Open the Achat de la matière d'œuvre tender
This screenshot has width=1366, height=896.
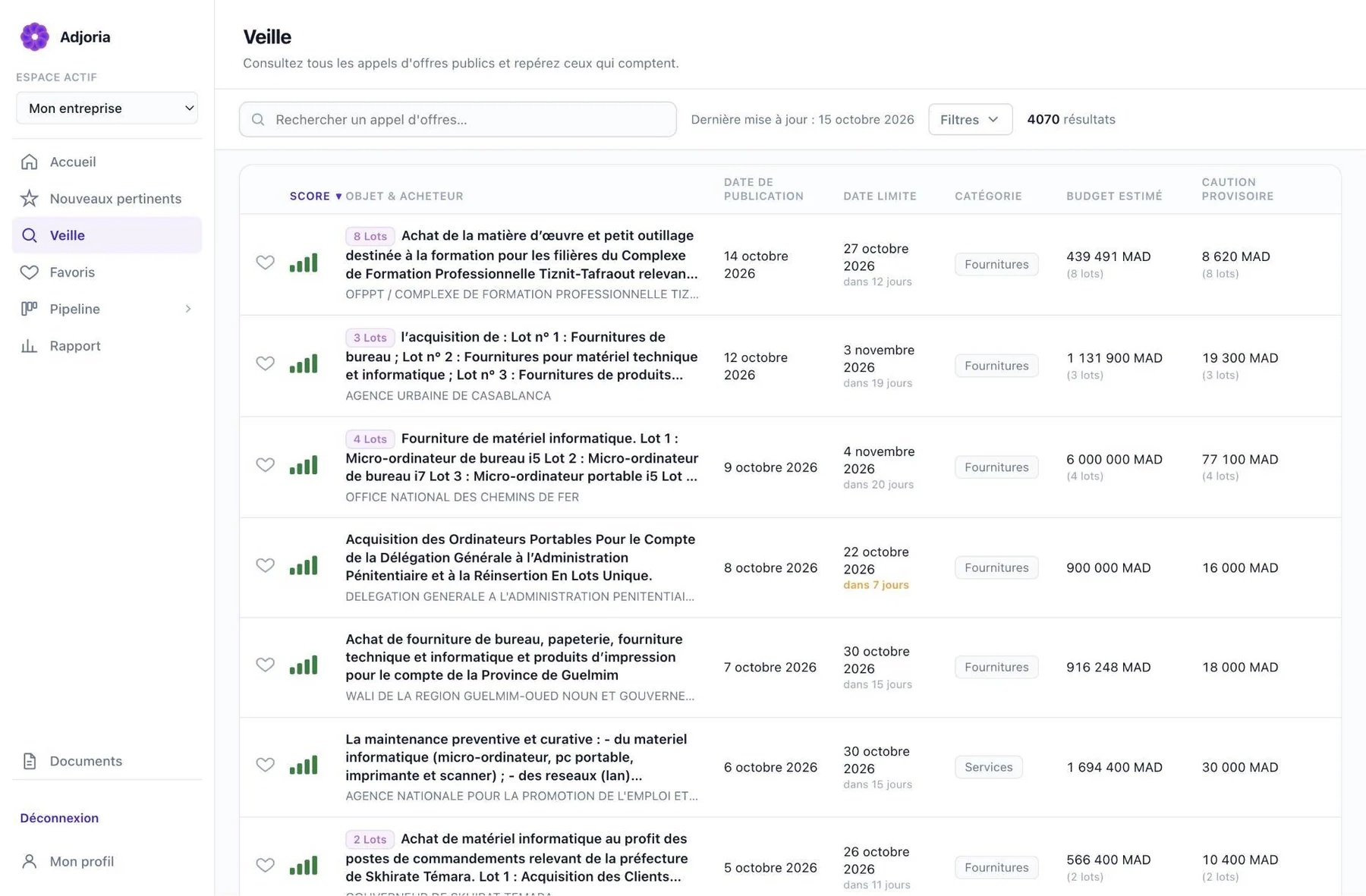[x=522, y=255]
